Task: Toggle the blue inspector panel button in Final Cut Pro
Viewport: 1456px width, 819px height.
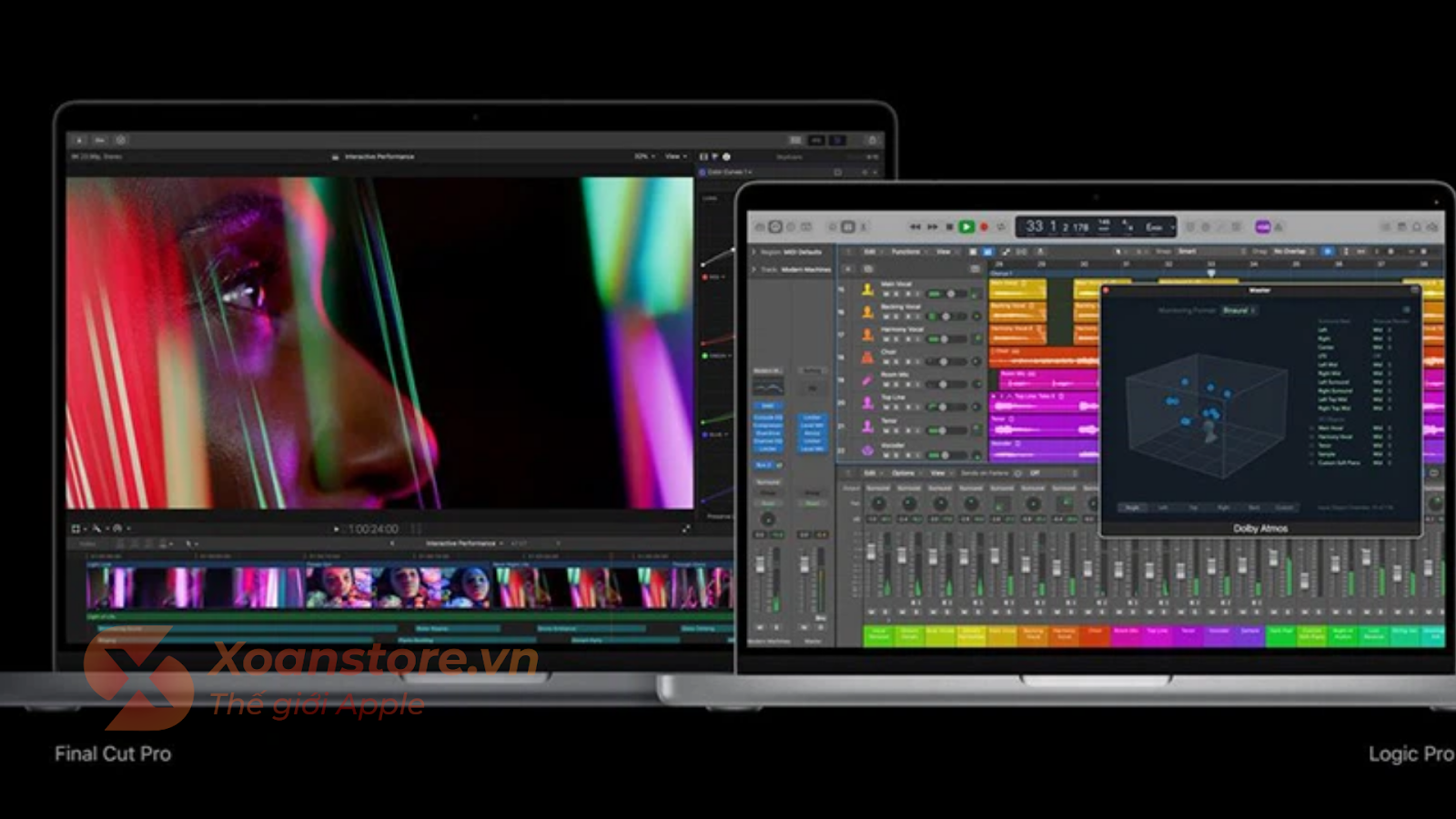Action: [x=837, y=140]
